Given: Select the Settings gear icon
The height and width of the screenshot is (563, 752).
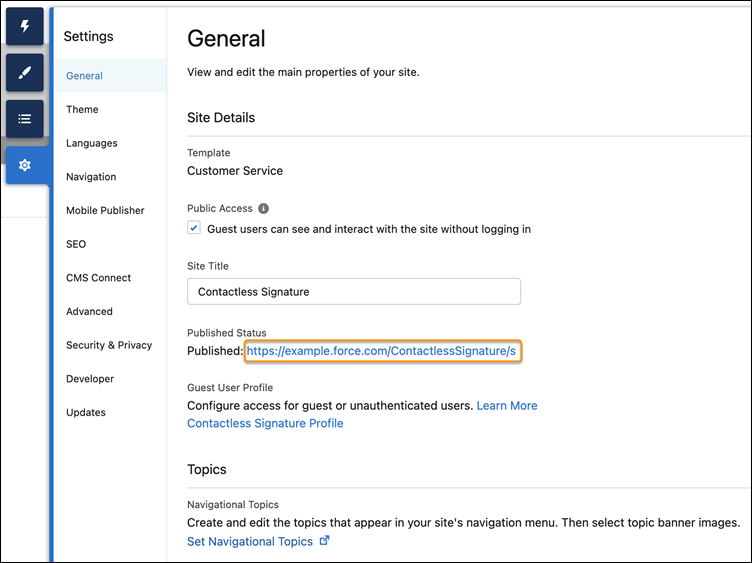Looking at the screenshot, I should click(25, 165).
